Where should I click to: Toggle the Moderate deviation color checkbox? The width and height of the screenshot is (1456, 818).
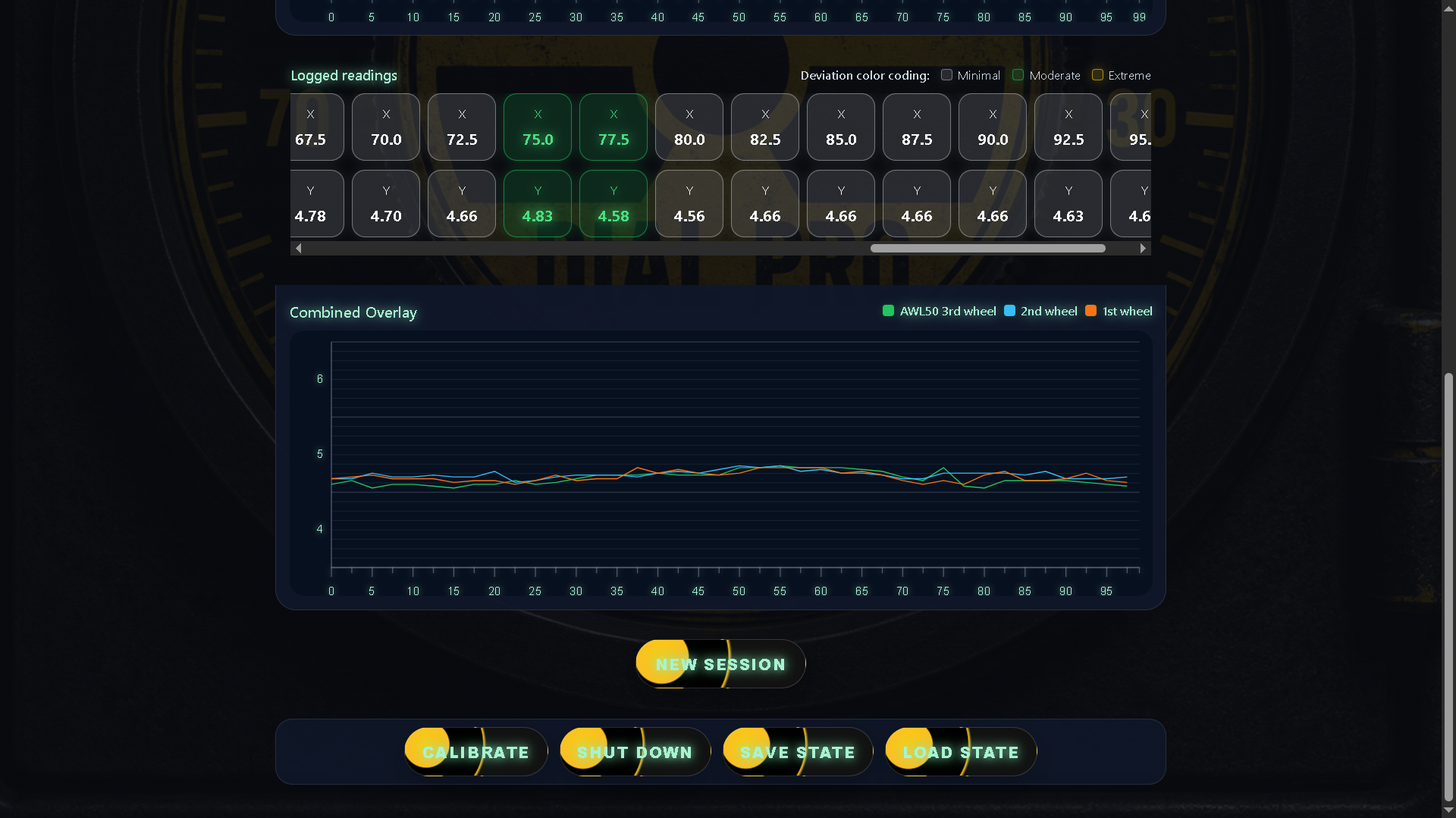1018,75
